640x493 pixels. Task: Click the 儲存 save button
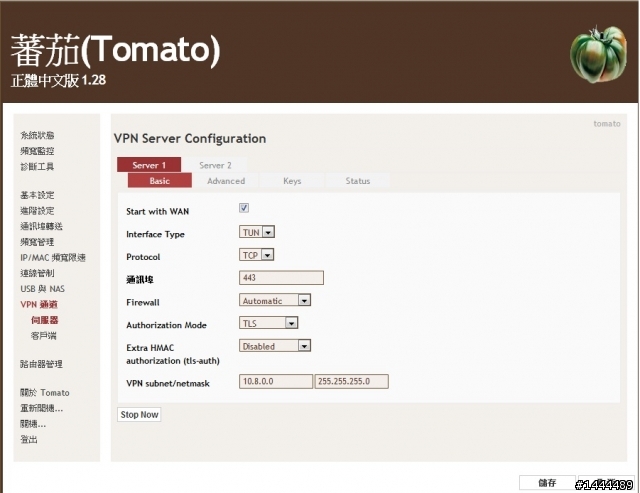547,483
